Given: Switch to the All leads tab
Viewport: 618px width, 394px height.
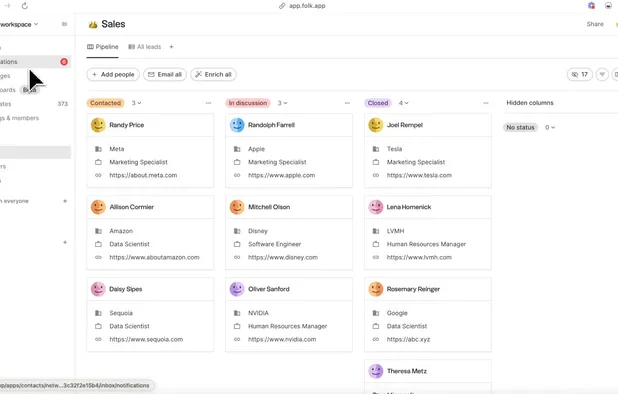Looking at the screenshot, I should pos(145,46).
